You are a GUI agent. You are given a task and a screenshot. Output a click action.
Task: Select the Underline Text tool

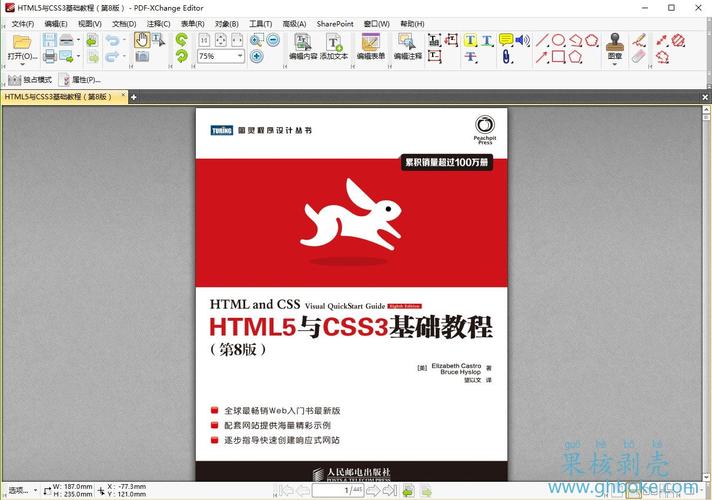pos(487,40)
